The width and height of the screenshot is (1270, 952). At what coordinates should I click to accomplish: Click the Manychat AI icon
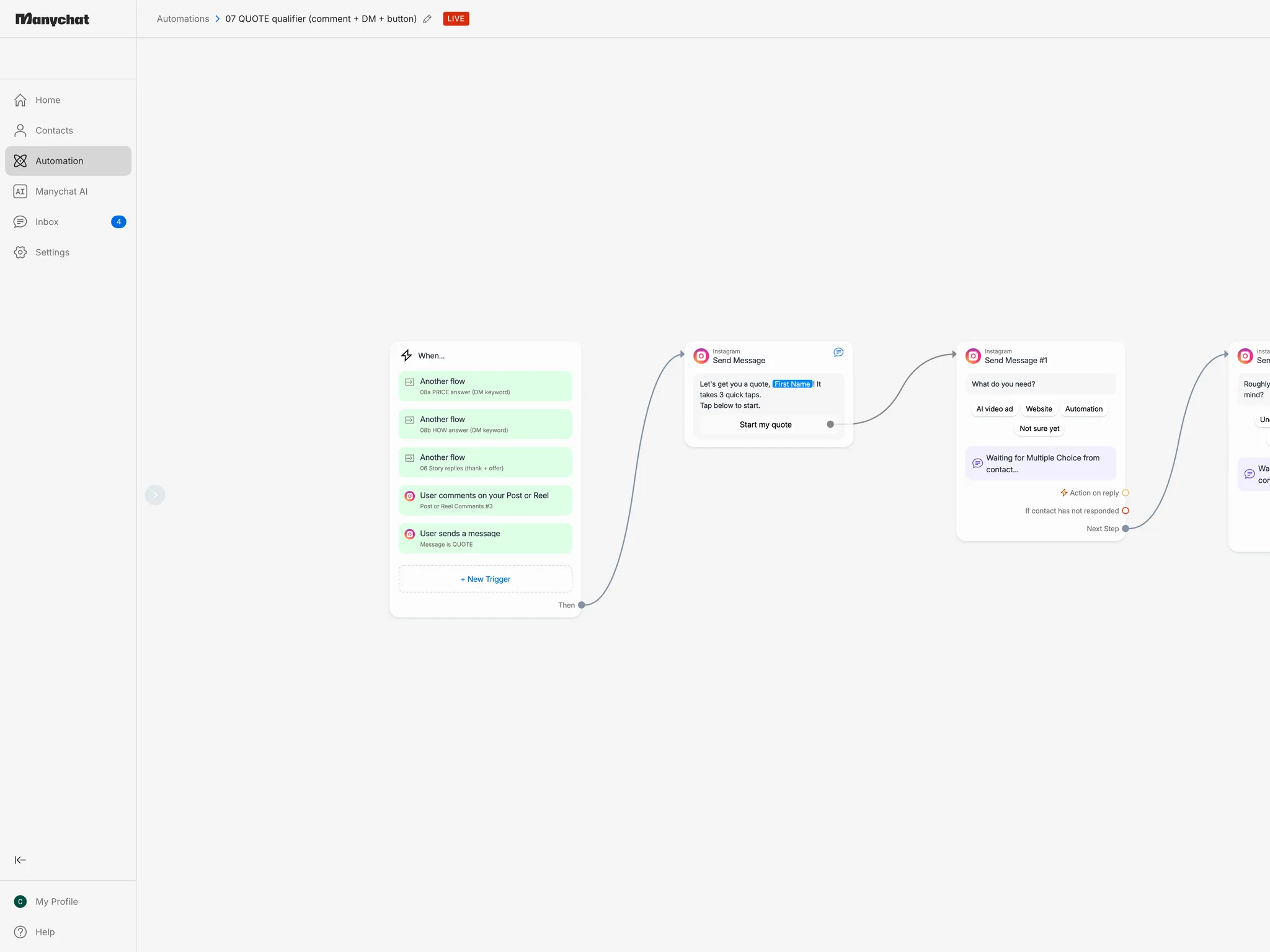coord(20,192)
